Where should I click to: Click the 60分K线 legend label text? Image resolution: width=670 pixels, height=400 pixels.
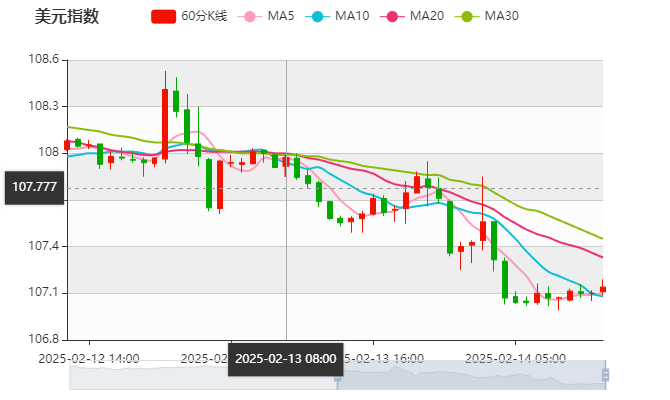(204, 17)
